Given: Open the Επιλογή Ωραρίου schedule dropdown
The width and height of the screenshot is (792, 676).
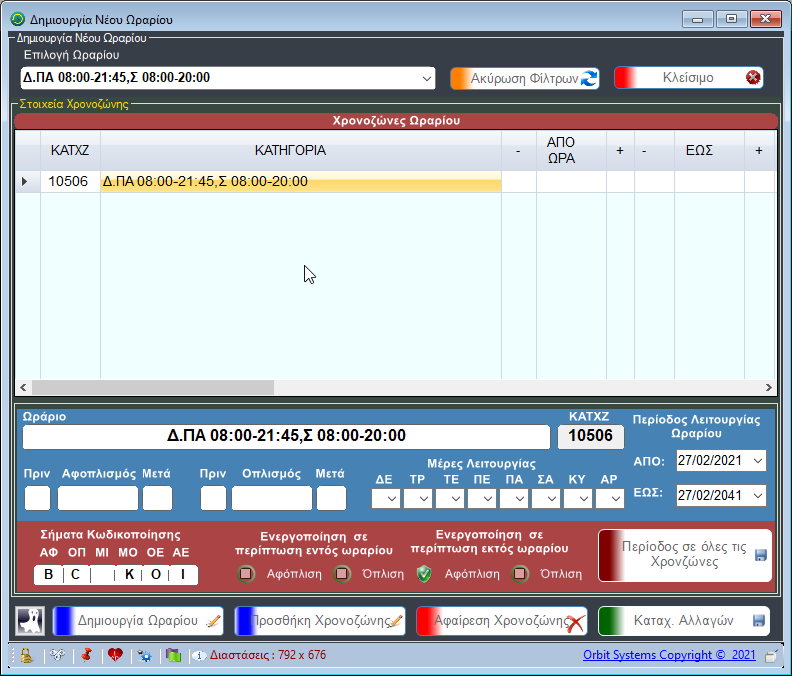Looking at the screenshot, I should 427,78.
